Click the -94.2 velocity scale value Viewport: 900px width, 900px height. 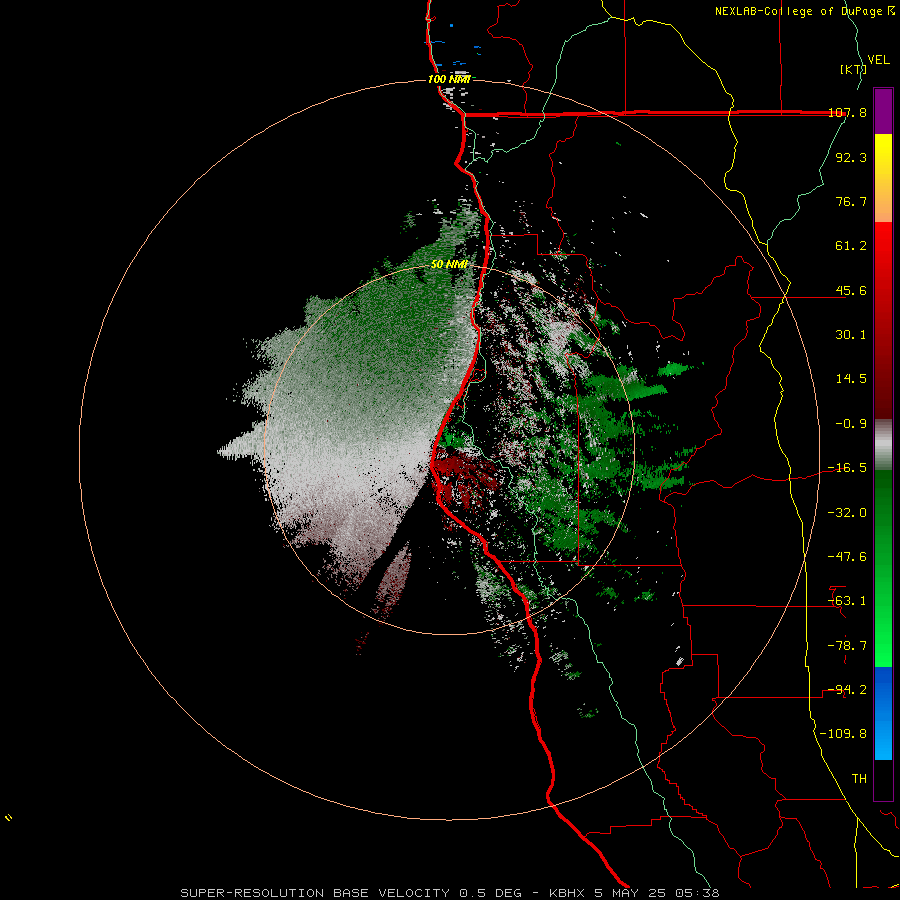click(847, 690)
